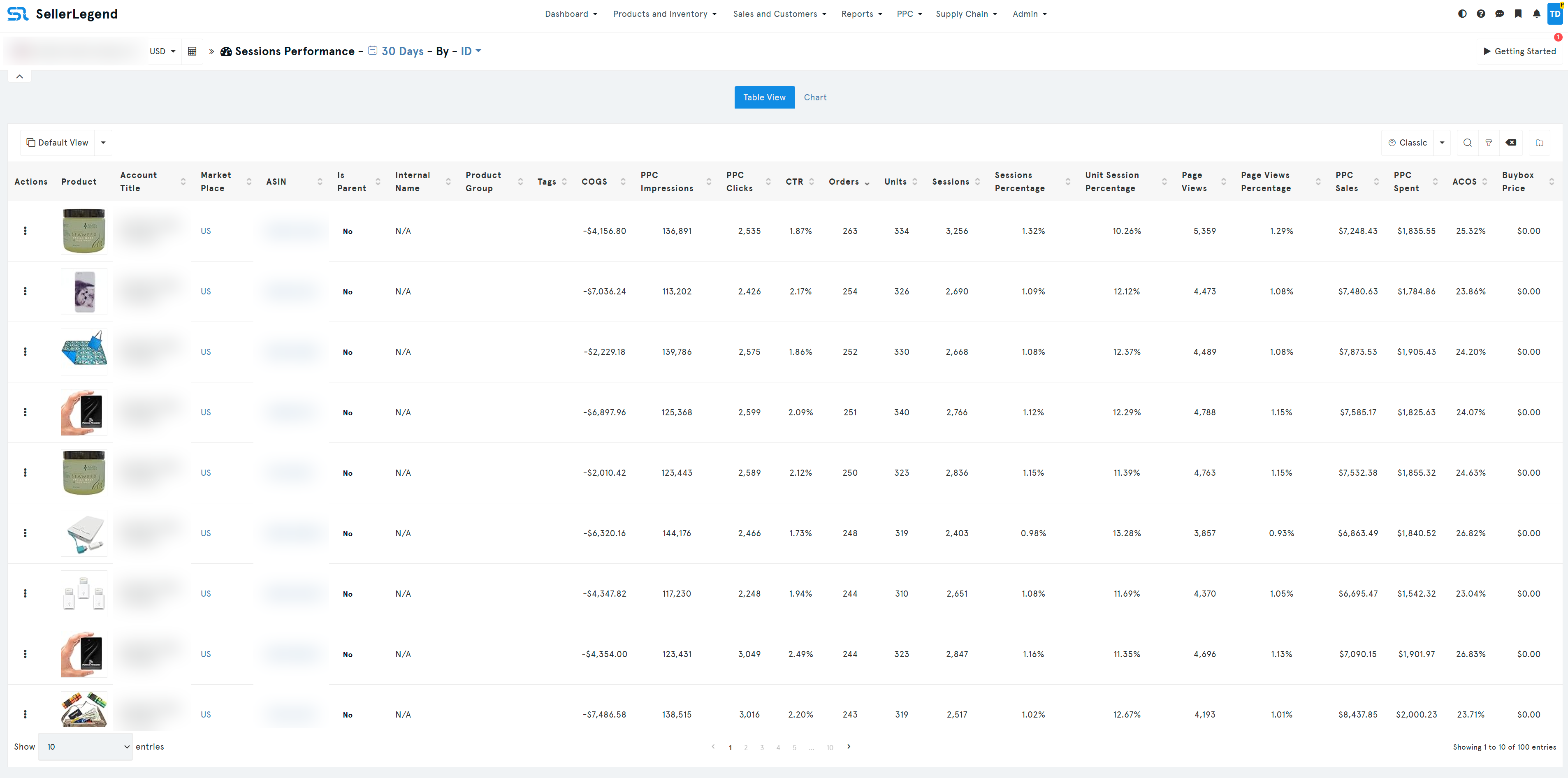1568x778 pixels.
Task: Switch to the Chart tab
Action: [815, 97]
